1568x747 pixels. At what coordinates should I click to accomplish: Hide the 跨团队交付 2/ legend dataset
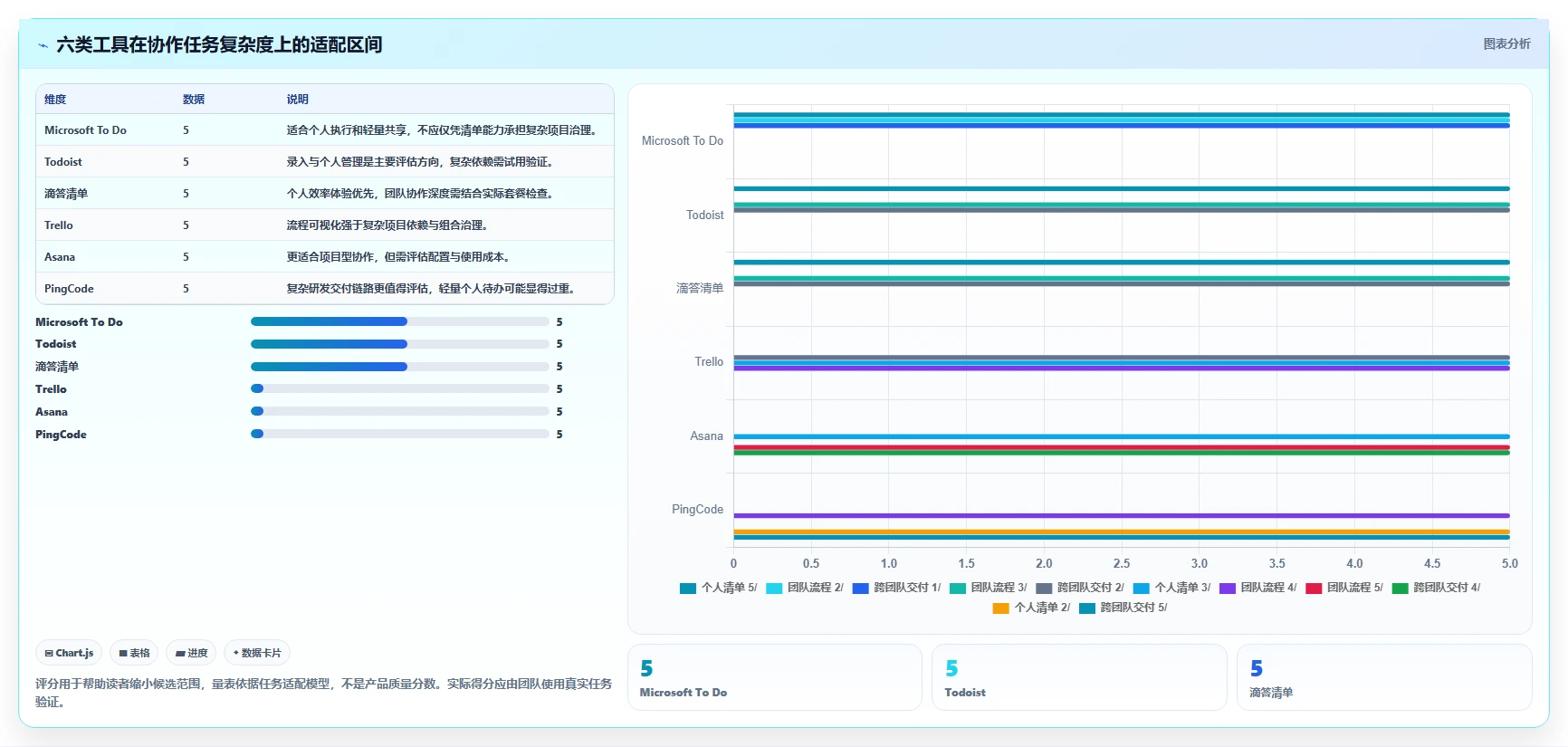tap(1080, 588)
